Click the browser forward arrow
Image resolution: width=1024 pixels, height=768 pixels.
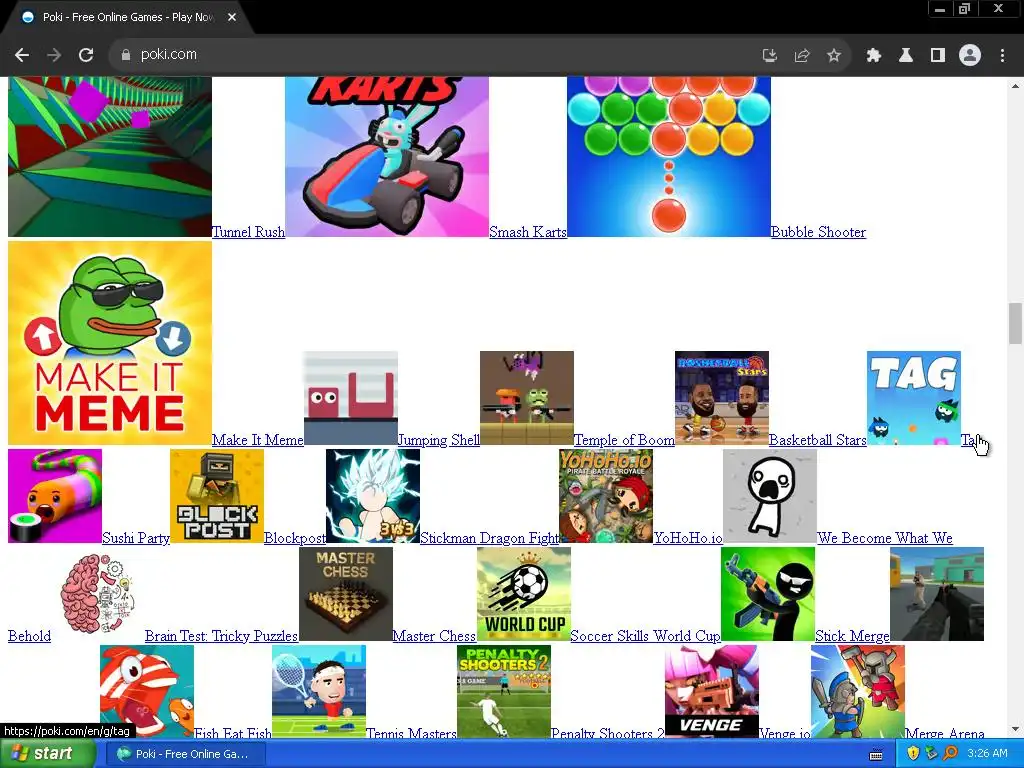54,55
